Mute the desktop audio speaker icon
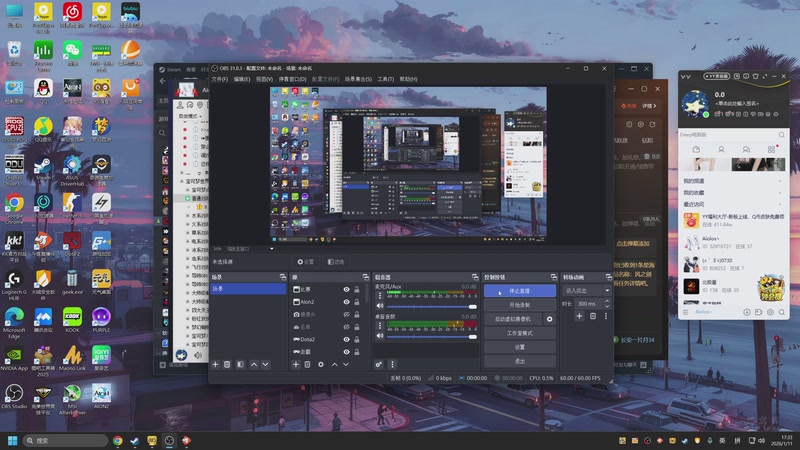Screen dimensions: 800x450 pyautogui.click(x=380, y=336)
